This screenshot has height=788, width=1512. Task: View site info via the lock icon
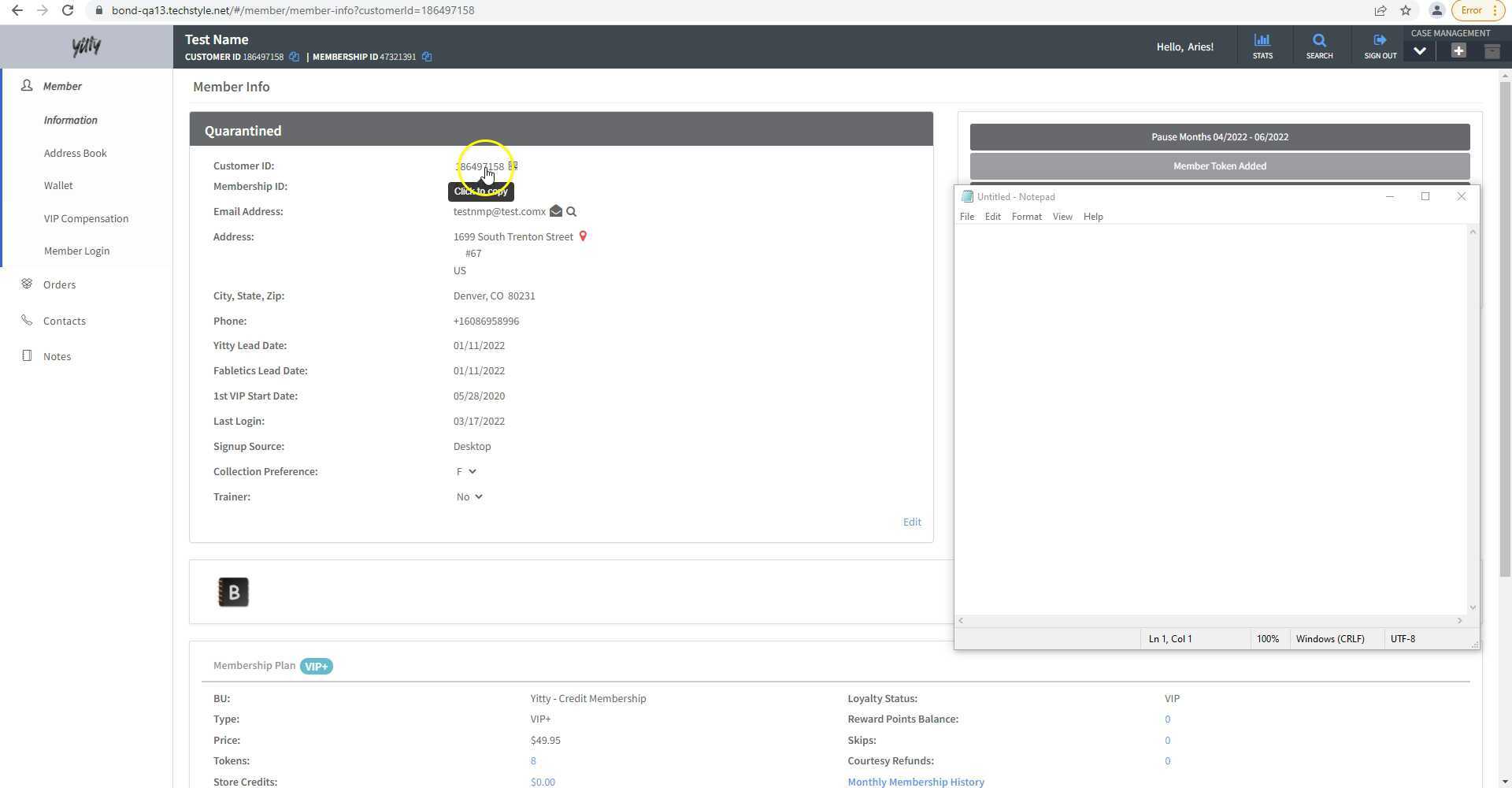tap(98, 10)
